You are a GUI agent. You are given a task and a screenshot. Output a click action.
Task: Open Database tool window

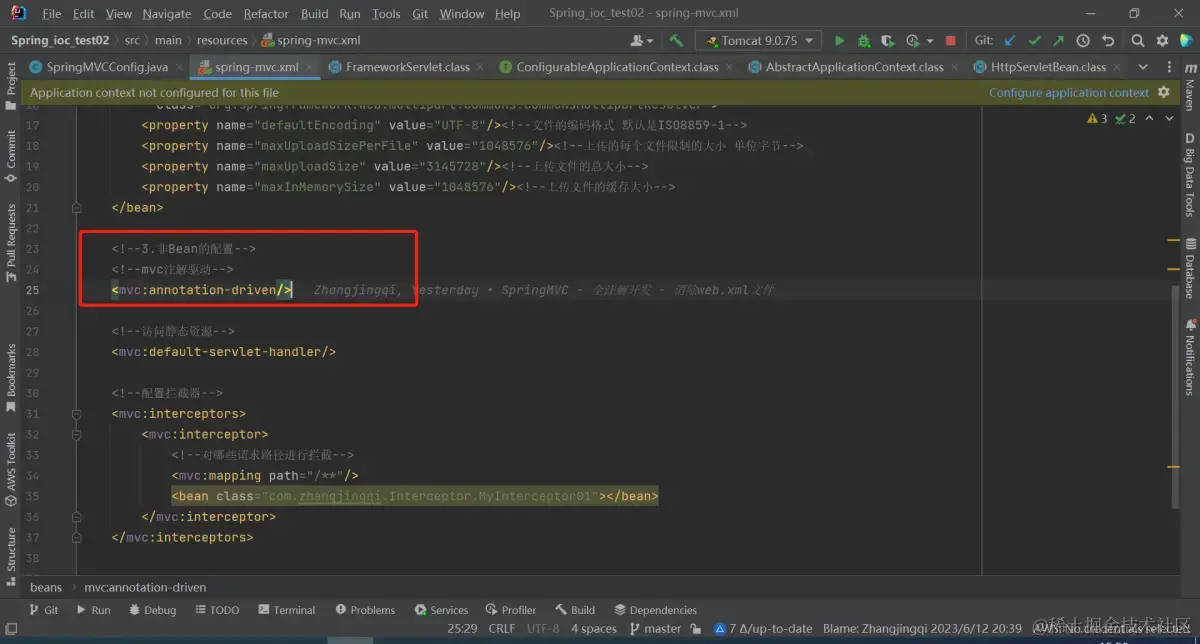click(x=1189, y=268)
